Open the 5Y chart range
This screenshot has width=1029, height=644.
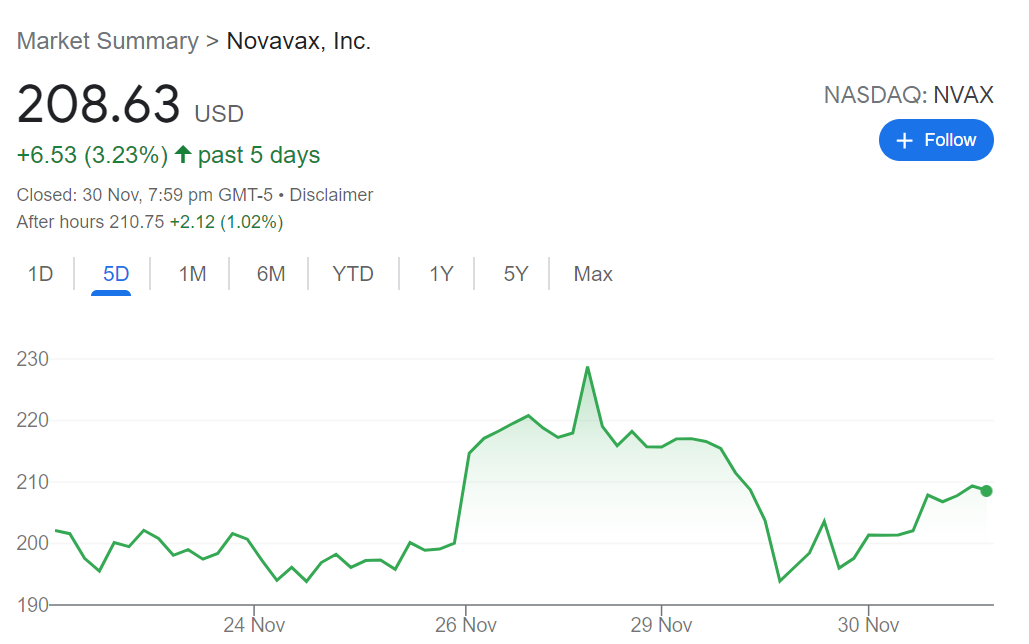(515, 274)
